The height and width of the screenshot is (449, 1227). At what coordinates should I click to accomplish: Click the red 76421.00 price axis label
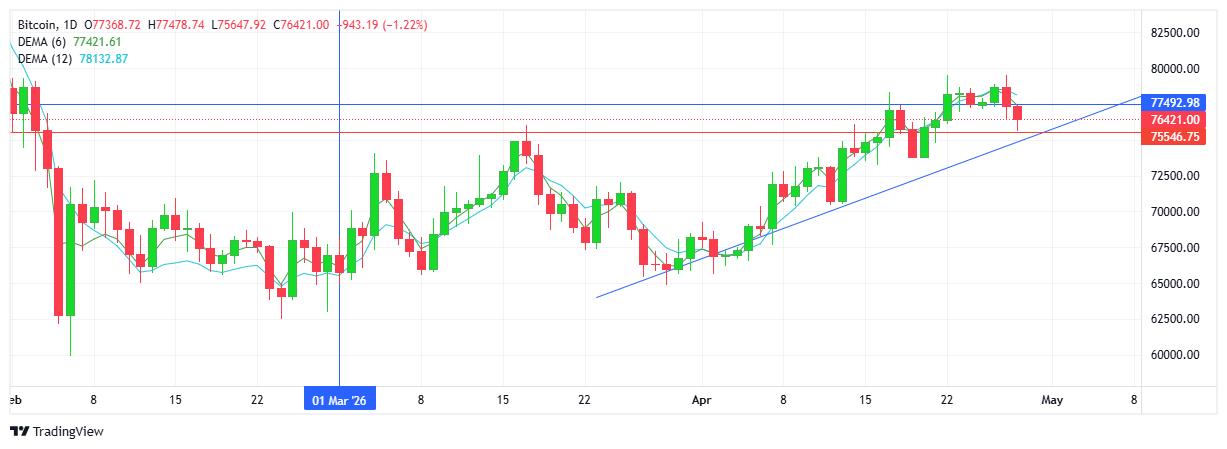pos(1175,120)
